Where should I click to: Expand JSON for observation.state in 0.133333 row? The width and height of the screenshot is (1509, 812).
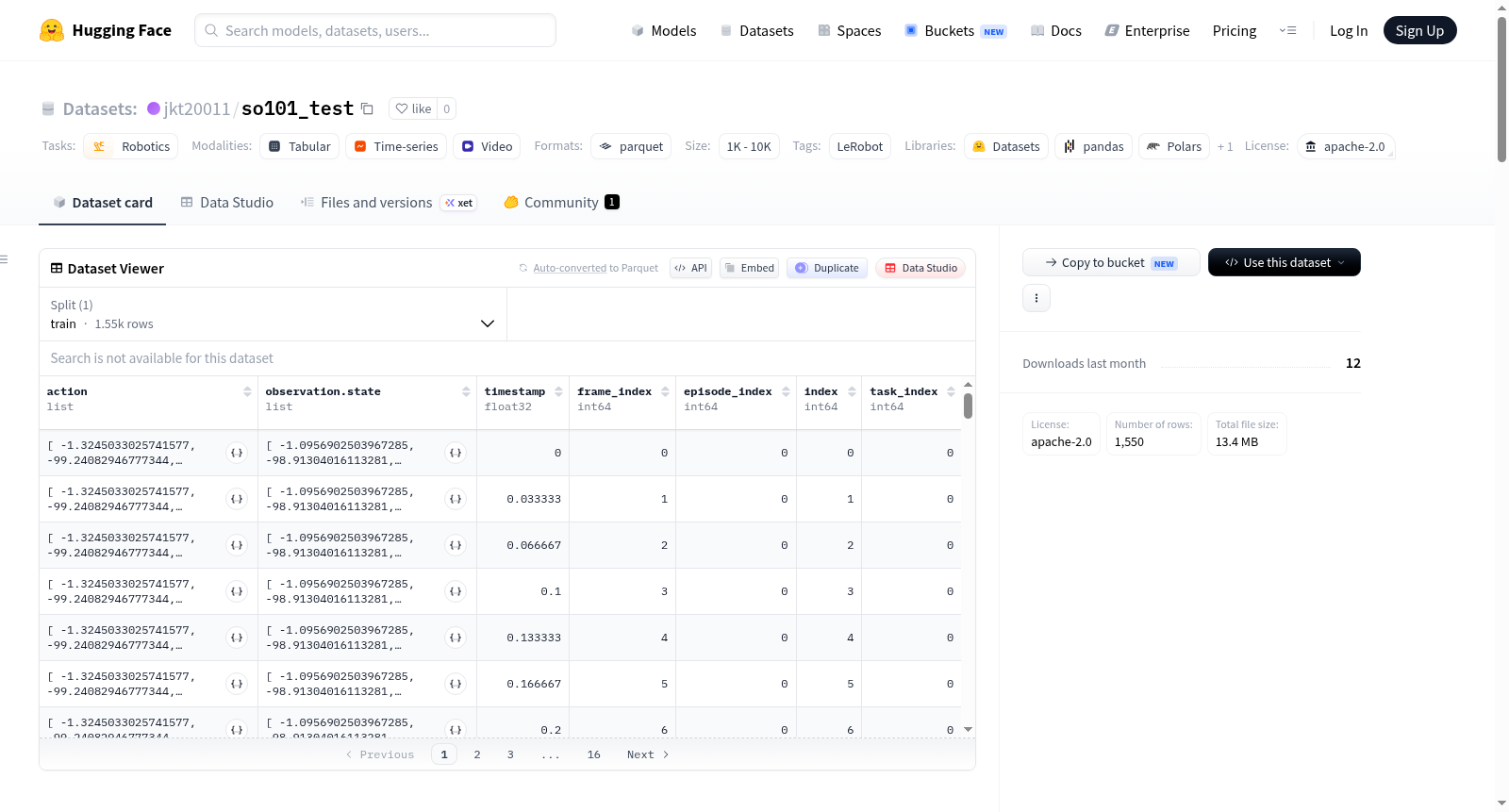pos(456,638)
